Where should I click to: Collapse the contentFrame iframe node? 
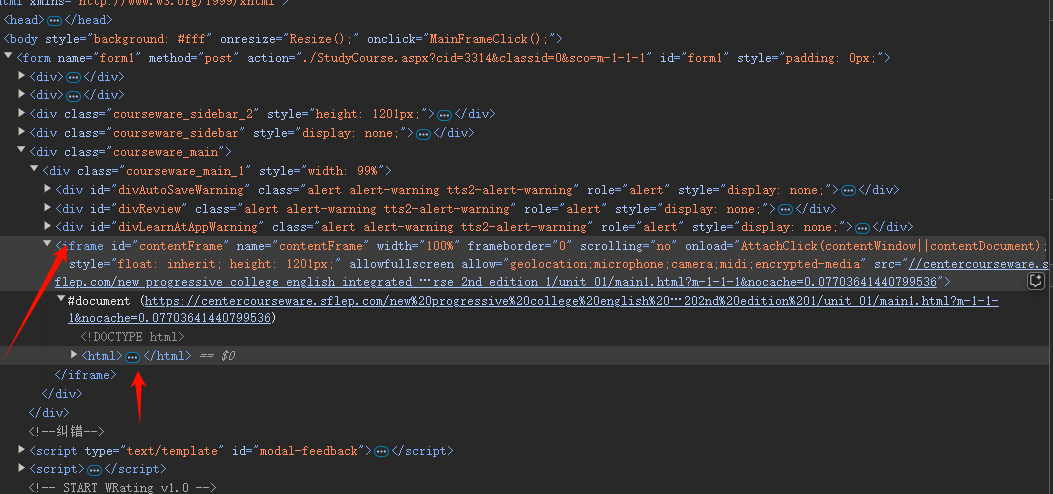point(48,245)
